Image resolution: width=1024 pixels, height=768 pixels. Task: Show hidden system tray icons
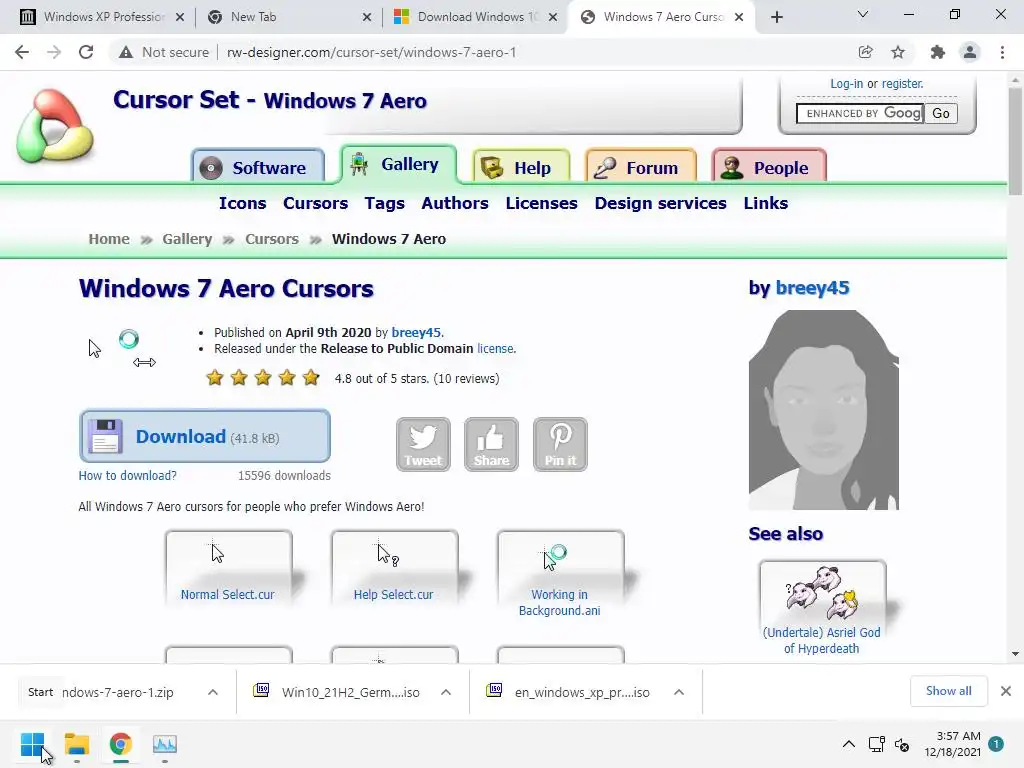pos(848,744)
